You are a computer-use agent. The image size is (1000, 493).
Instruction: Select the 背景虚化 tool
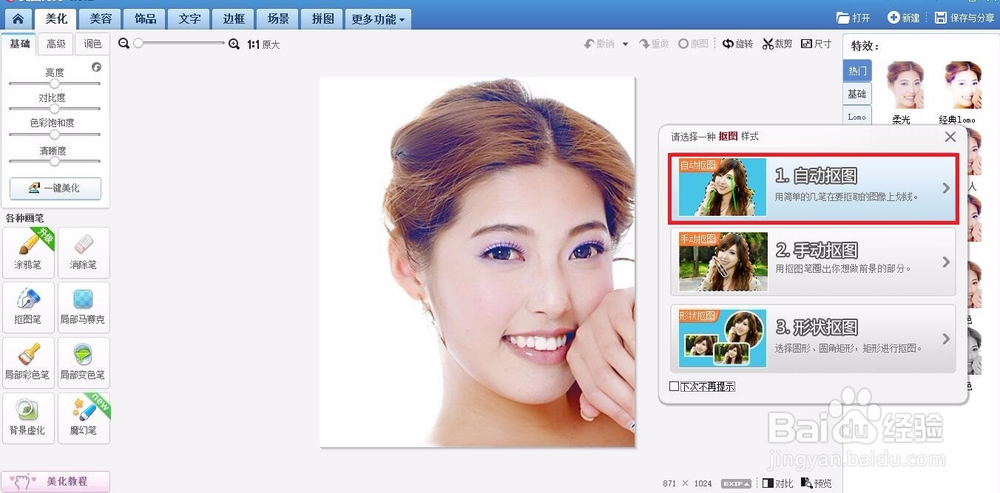(28, 418)
